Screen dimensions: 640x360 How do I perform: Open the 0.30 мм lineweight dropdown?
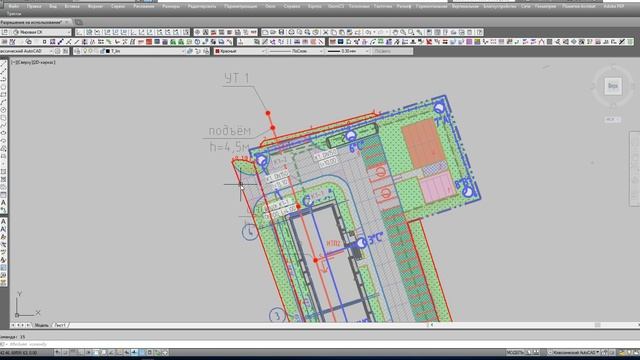(x=348, y=51)
